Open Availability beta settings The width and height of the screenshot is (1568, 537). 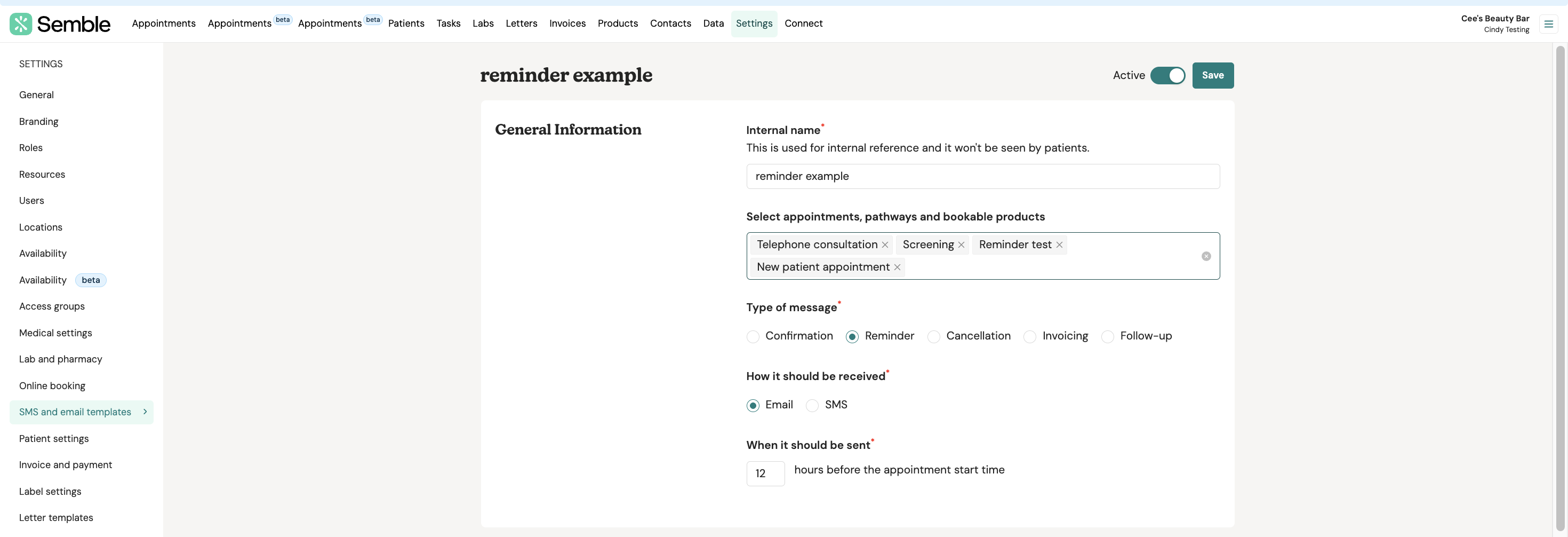point(63,280)
